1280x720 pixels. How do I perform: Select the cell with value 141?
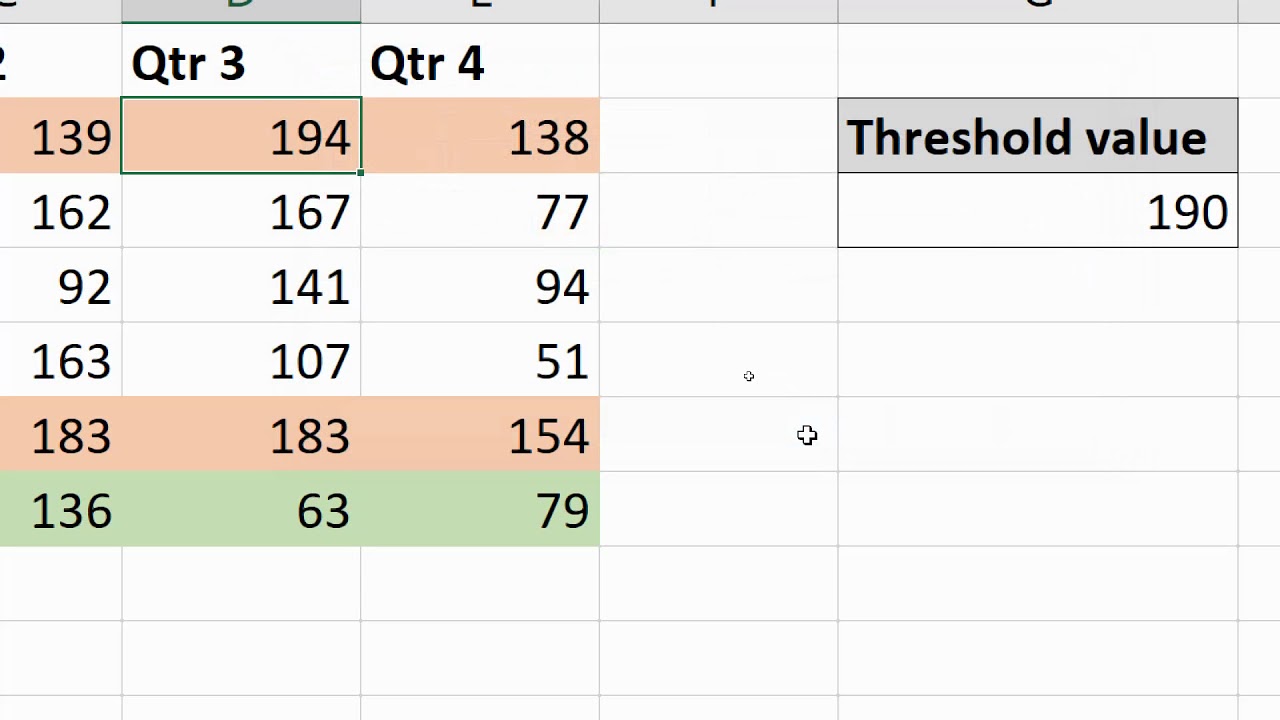tap(241, 285)
